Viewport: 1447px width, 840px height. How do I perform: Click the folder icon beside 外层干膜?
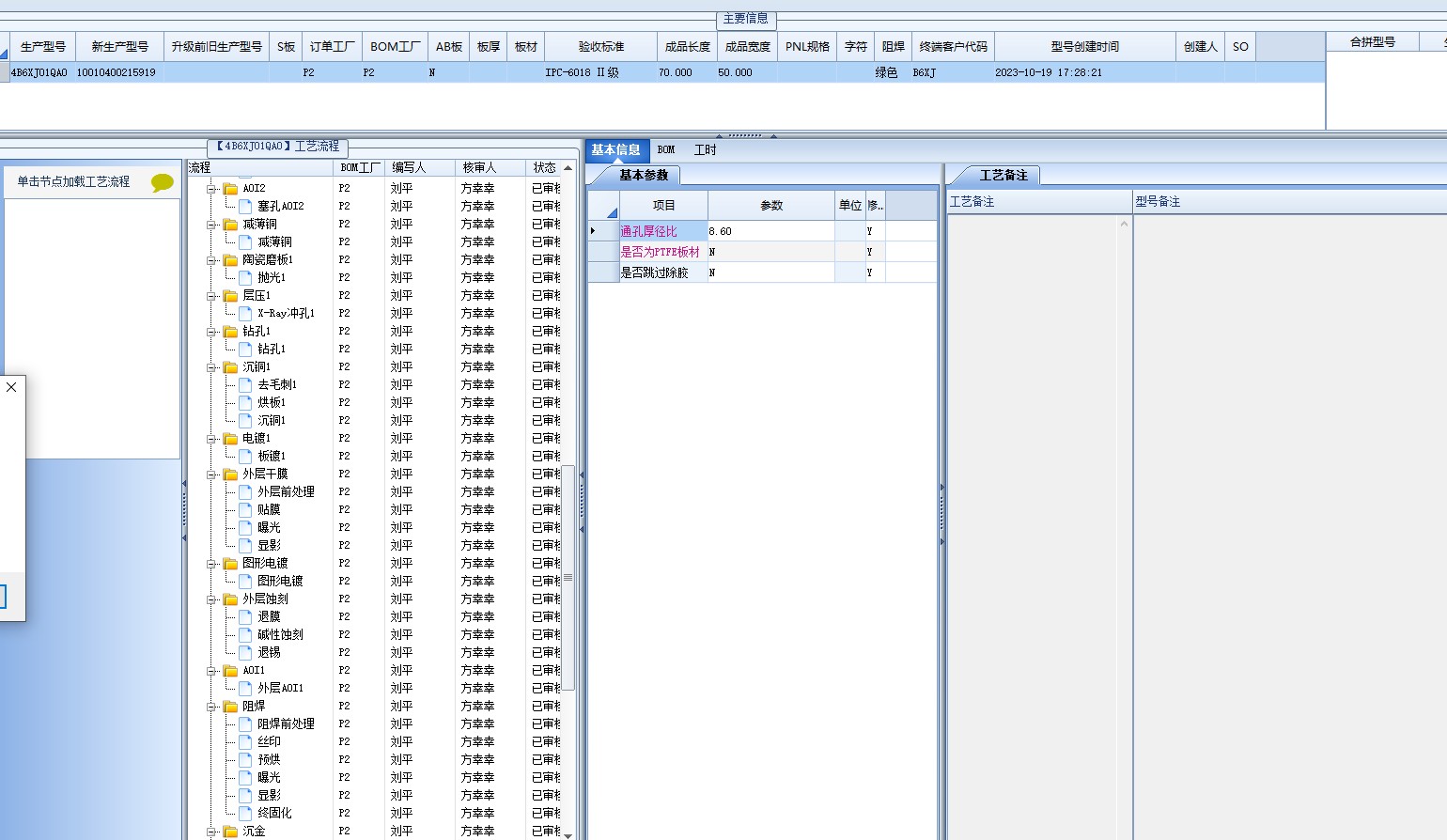click(x=230, y=474)
